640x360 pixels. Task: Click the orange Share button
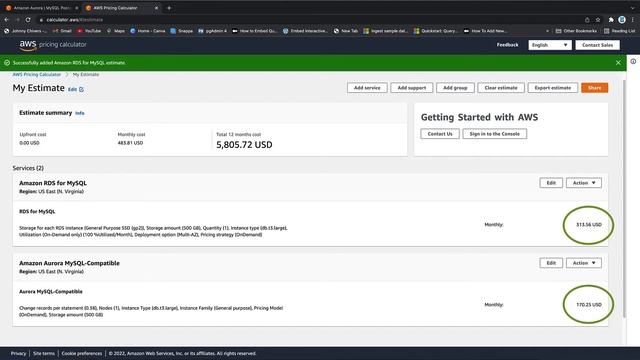595,88
